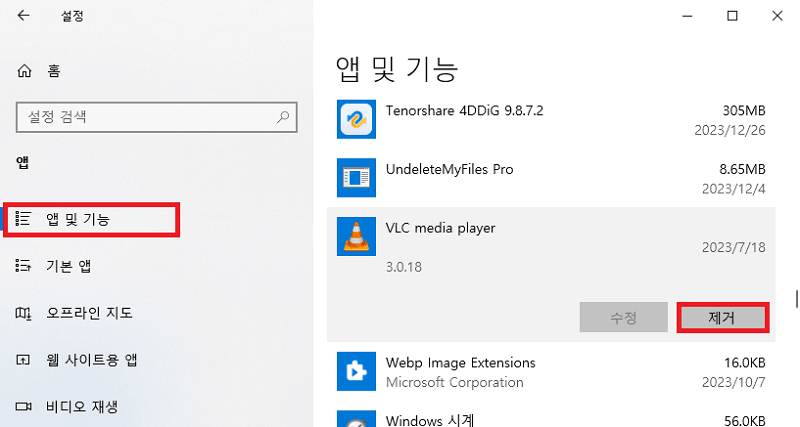Click the 설정 window title
The height and width of the screenshot is (427, 800).
(x=72, y=16)
